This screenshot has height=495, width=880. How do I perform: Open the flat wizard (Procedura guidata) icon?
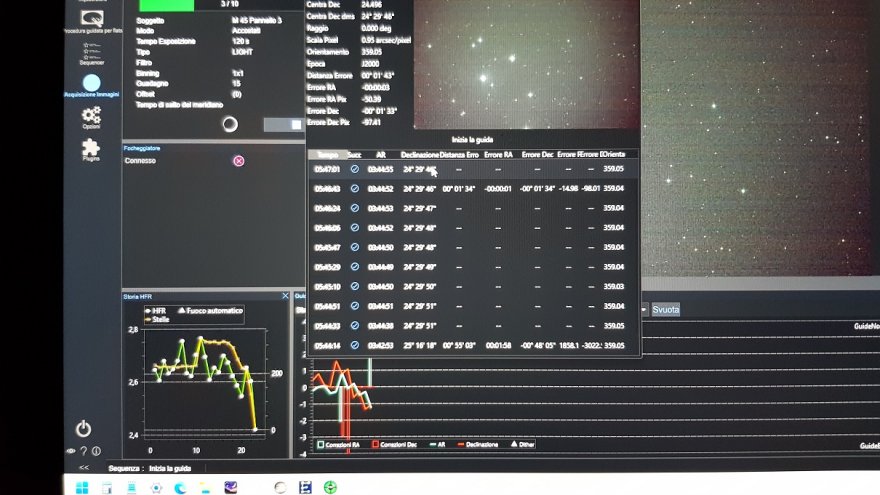pos(91,16)
